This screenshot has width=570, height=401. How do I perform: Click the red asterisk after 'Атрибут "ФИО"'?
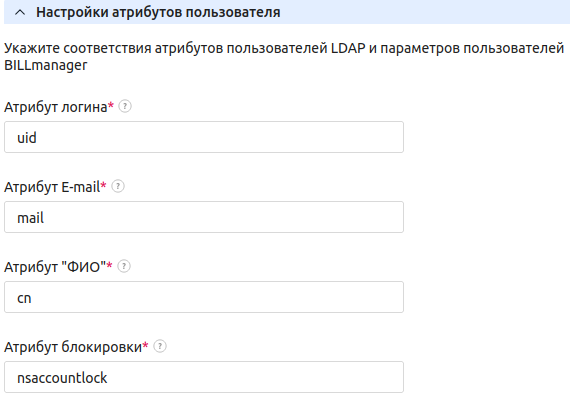coord(109,265)
